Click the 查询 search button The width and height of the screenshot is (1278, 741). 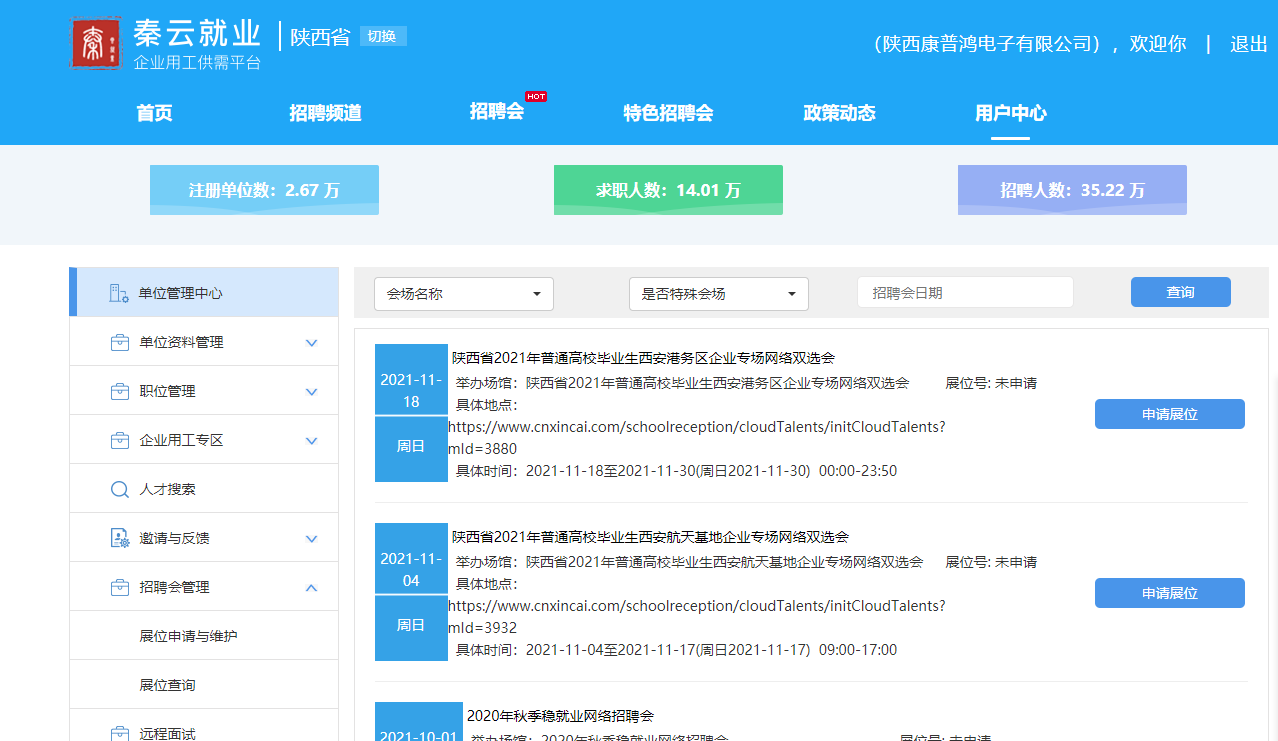[x=1181, y=292]
